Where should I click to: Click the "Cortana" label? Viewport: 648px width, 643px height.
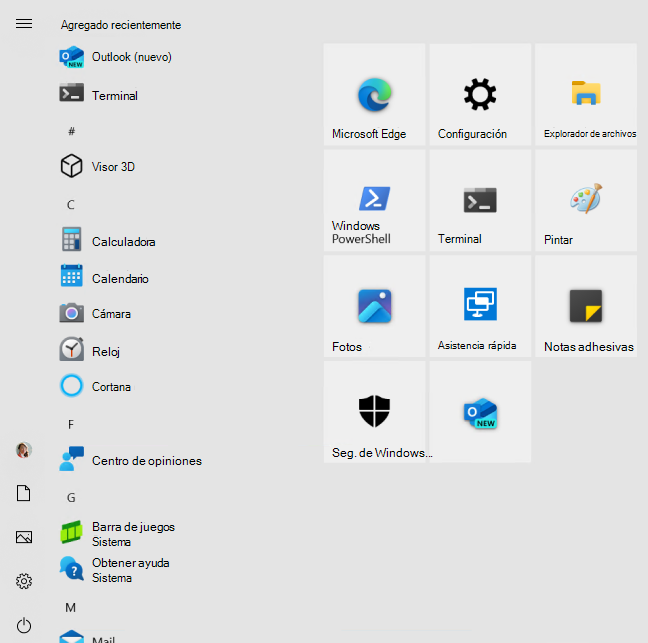pyautogui.click(x=111, y=387)
